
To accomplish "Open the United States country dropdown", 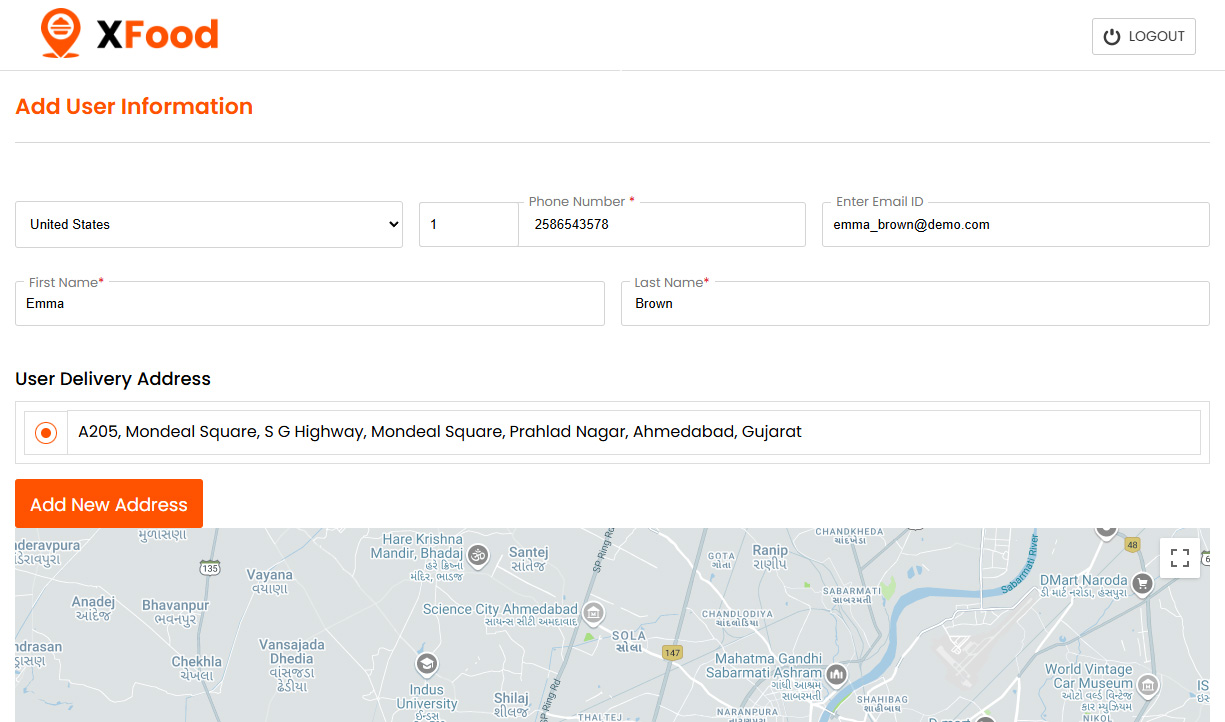I will 209,225.
